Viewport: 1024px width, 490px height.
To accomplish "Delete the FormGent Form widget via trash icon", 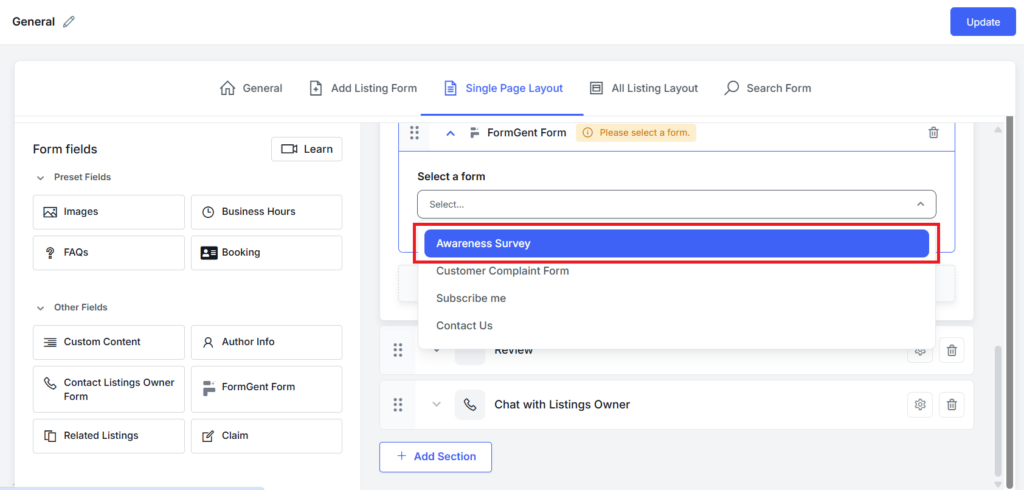I will [933, 132].
